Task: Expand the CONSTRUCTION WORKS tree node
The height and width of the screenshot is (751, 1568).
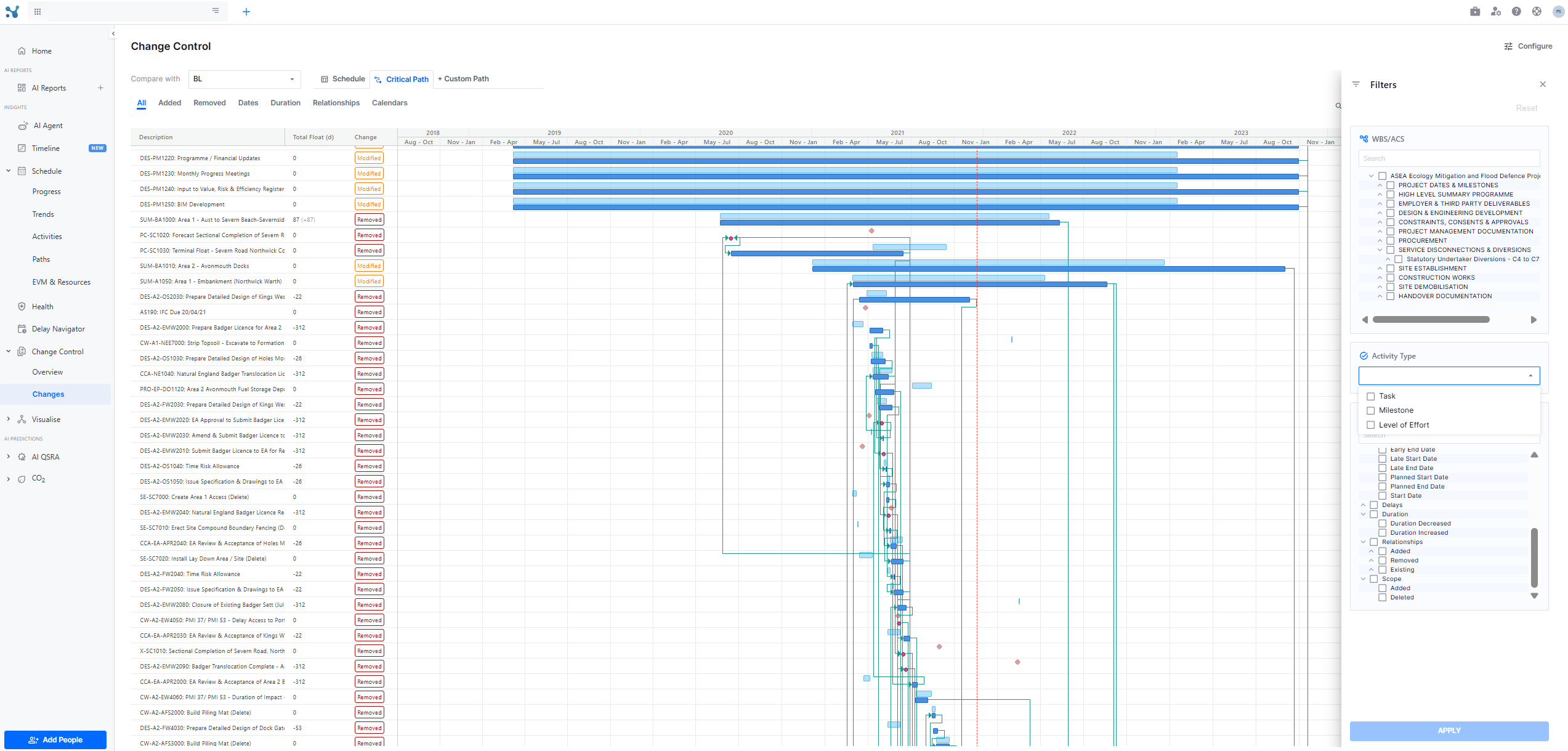Action: pyautogui.click(x=1380, y=278)
